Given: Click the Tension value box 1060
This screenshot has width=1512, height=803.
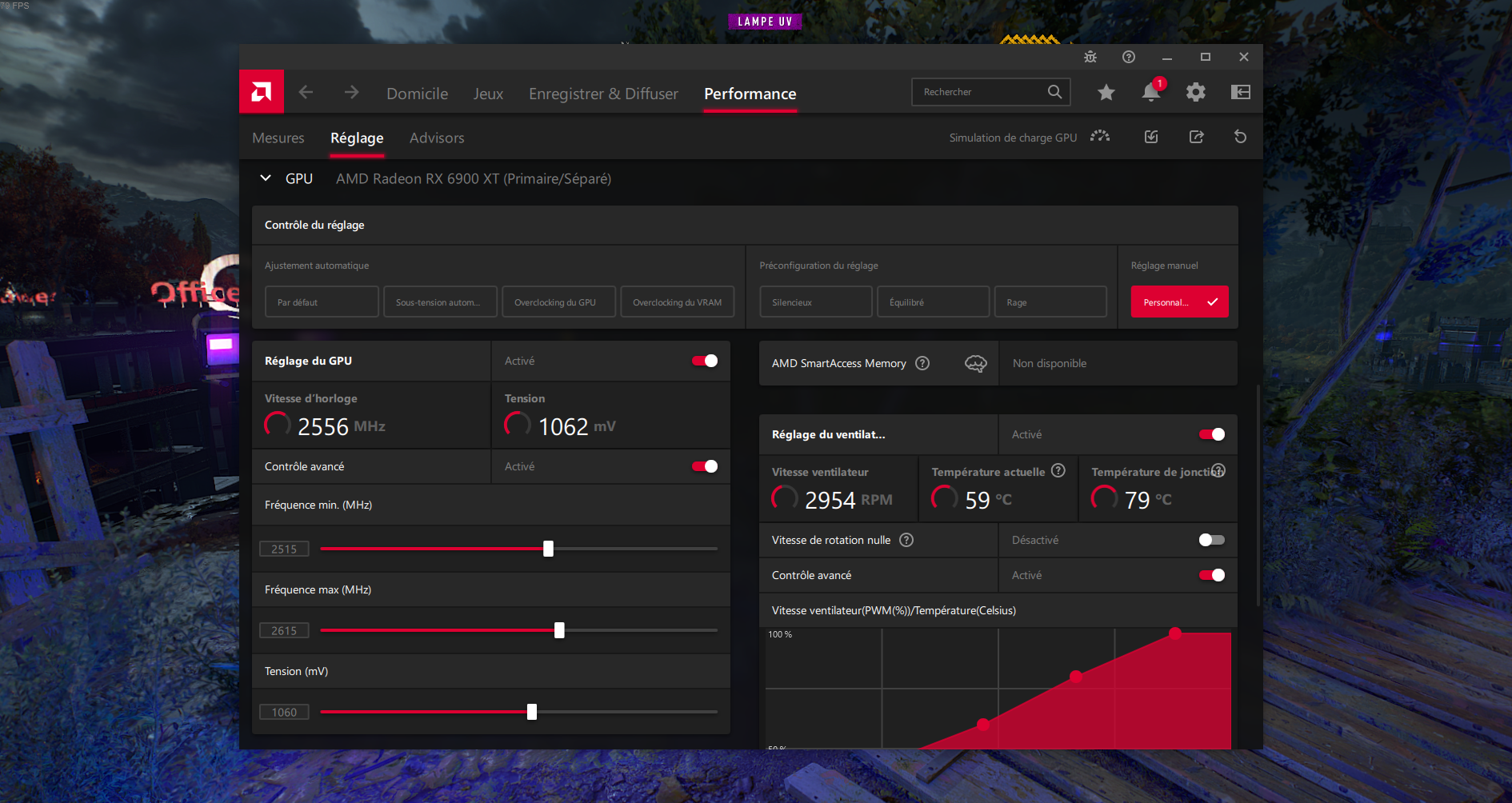Looking at the screenshot, I should (284, 712).
